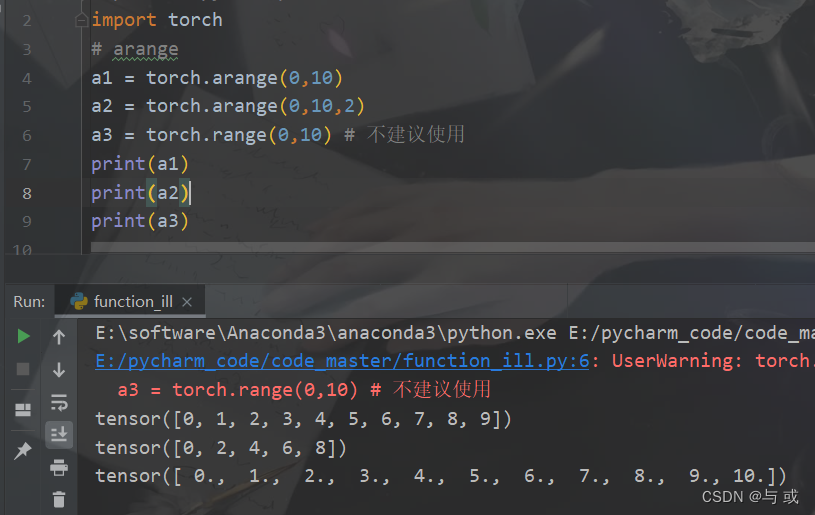Place cursor on print(a3) line
This screenshot has width=815, height=515.
pyautogui.click(x=139, y=221)
